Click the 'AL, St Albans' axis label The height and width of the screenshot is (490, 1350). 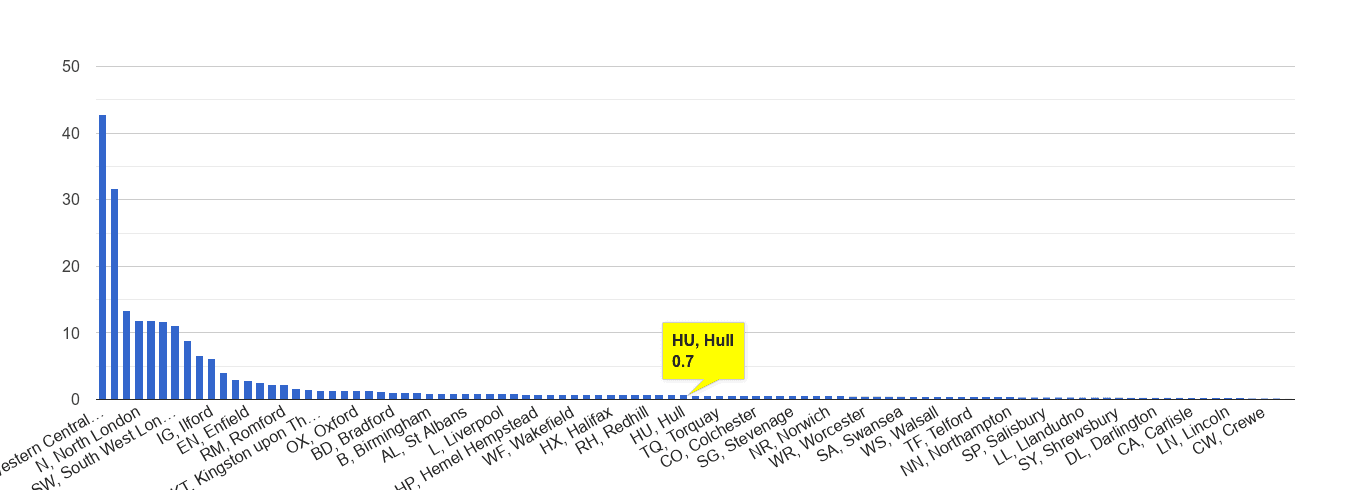click(424, 433)
